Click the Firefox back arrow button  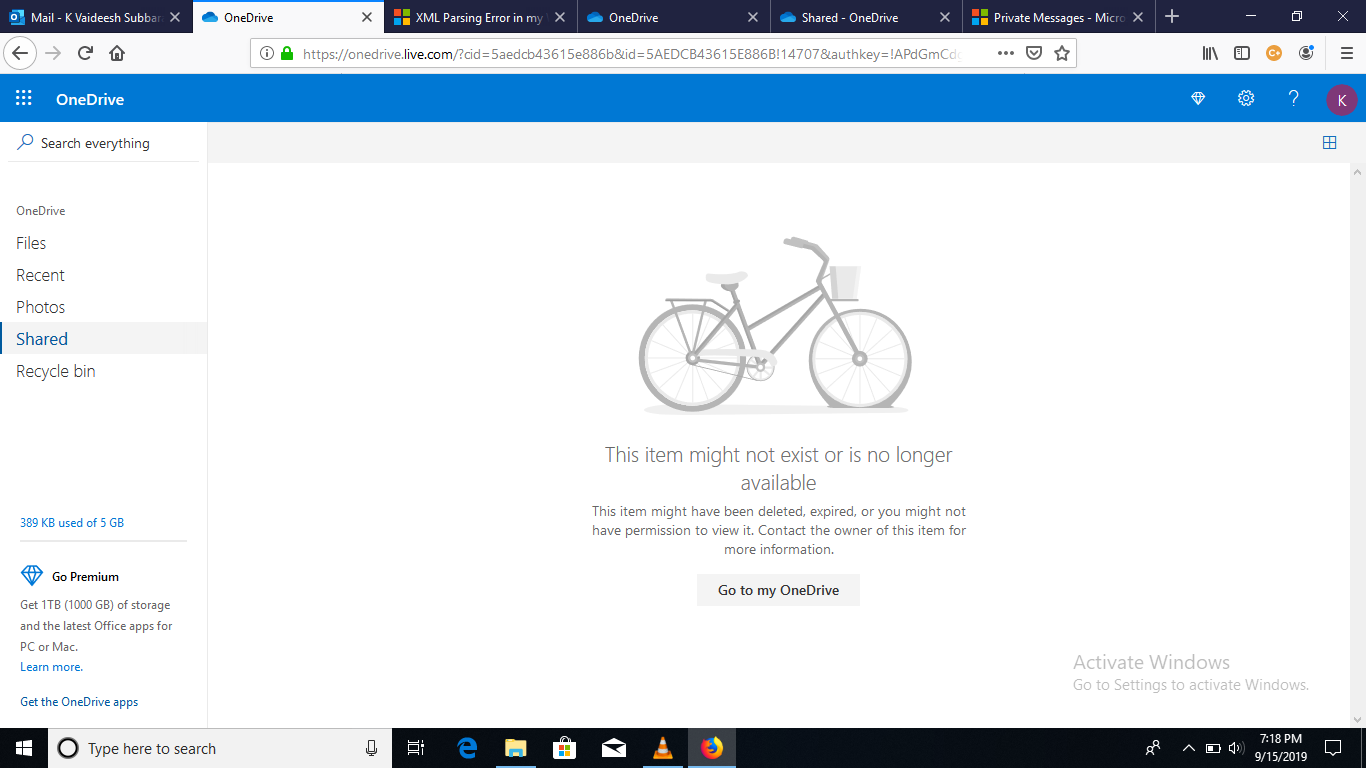tap(22, 53)
